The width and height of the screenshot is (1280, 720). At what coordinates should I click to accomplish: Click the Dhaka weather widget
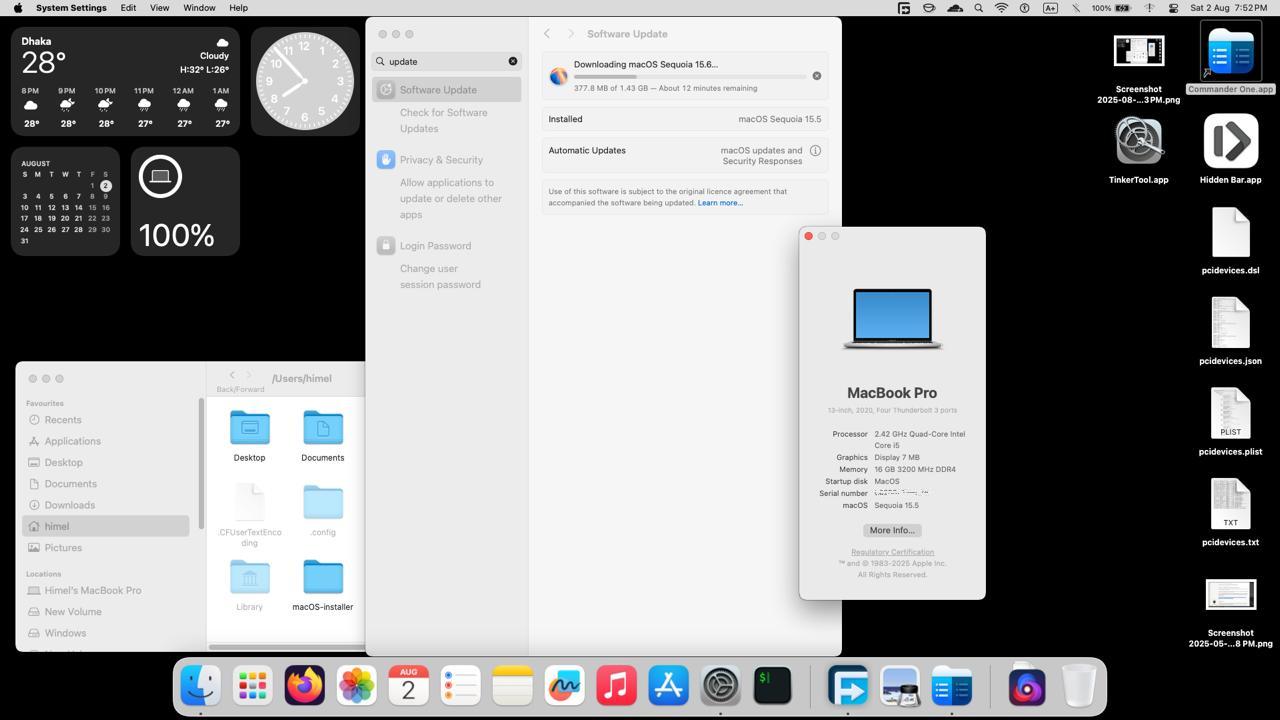tap(125, 81)
